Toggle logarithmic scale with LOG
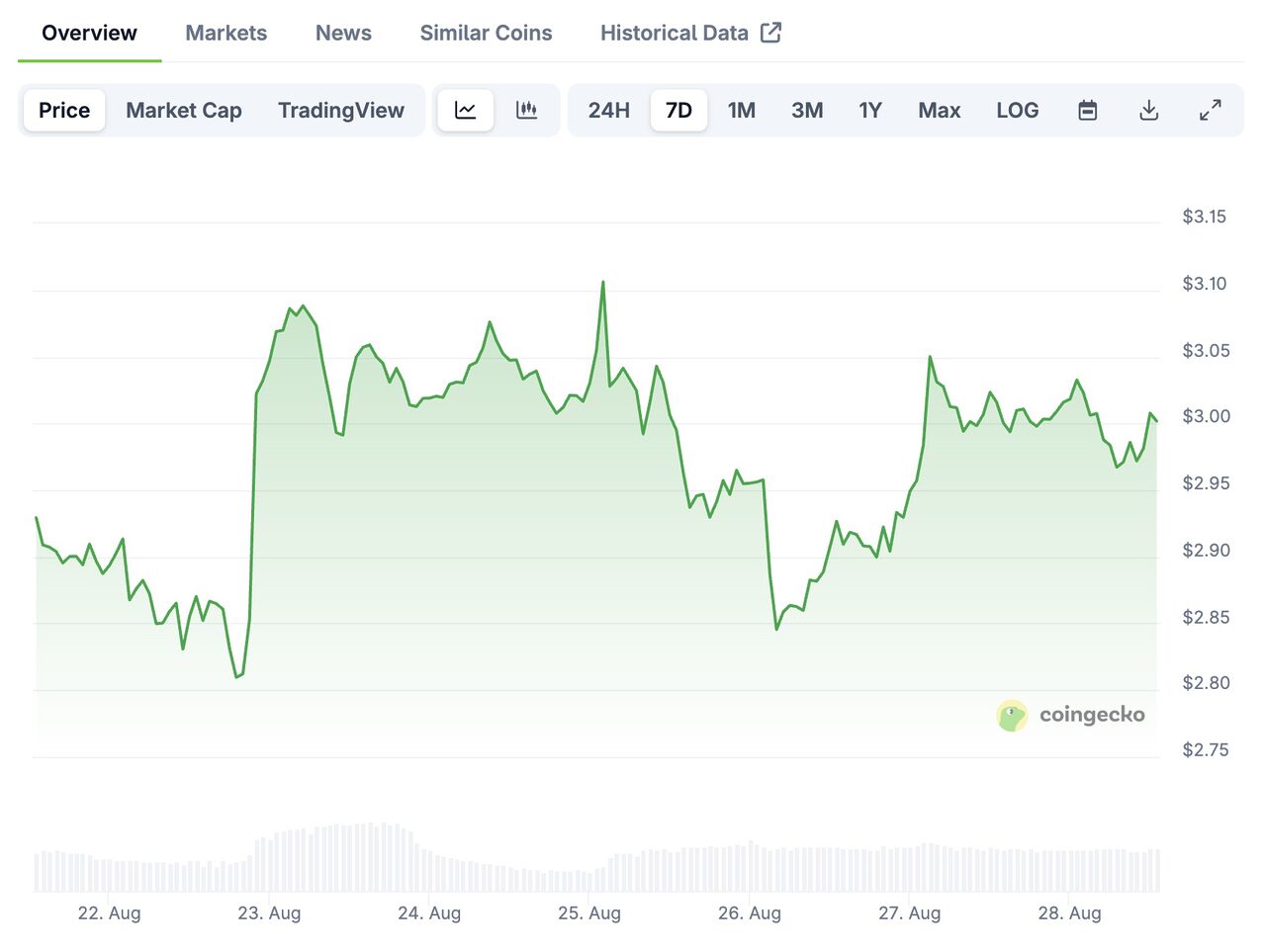Image resolution: width=1266 pixels, height=952 pixels. 1018,110
